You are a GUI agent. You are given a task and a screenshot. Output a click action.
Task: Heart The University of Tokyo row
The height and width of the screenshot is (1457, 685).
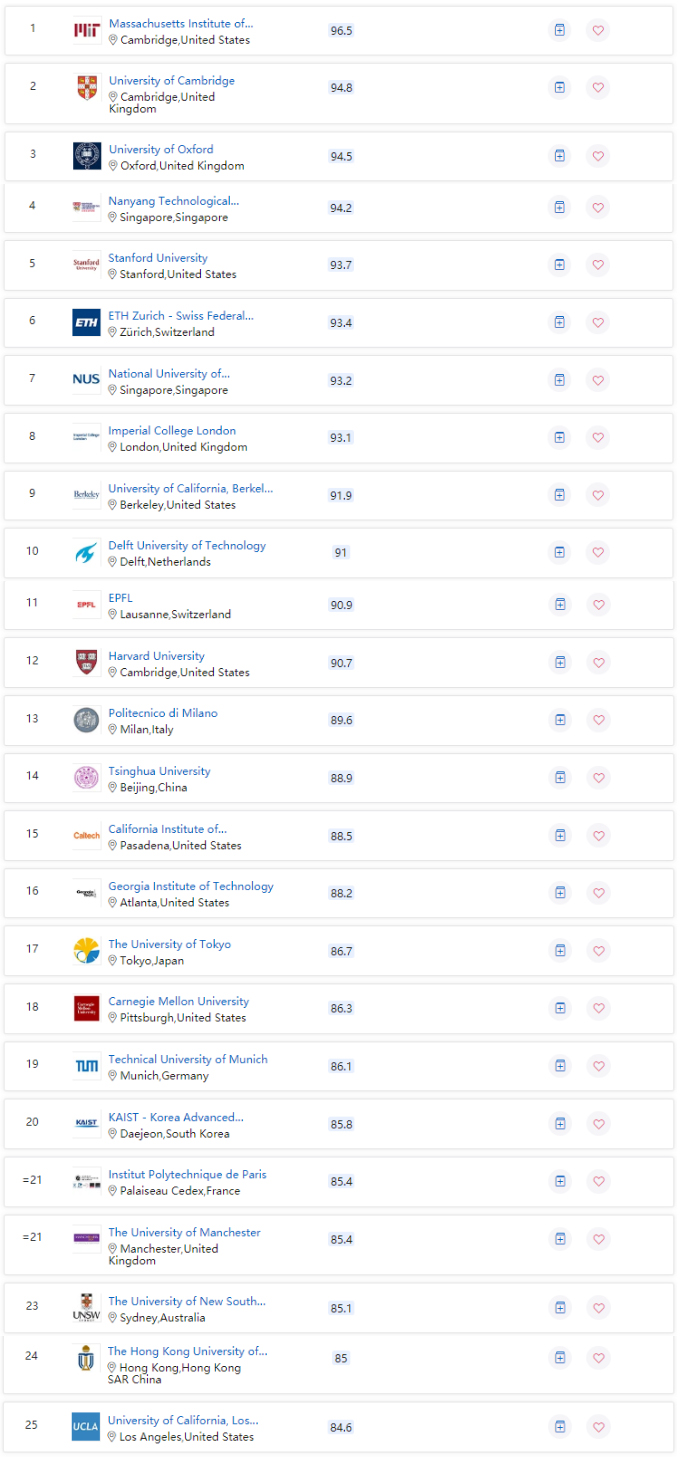coord(598,951)
